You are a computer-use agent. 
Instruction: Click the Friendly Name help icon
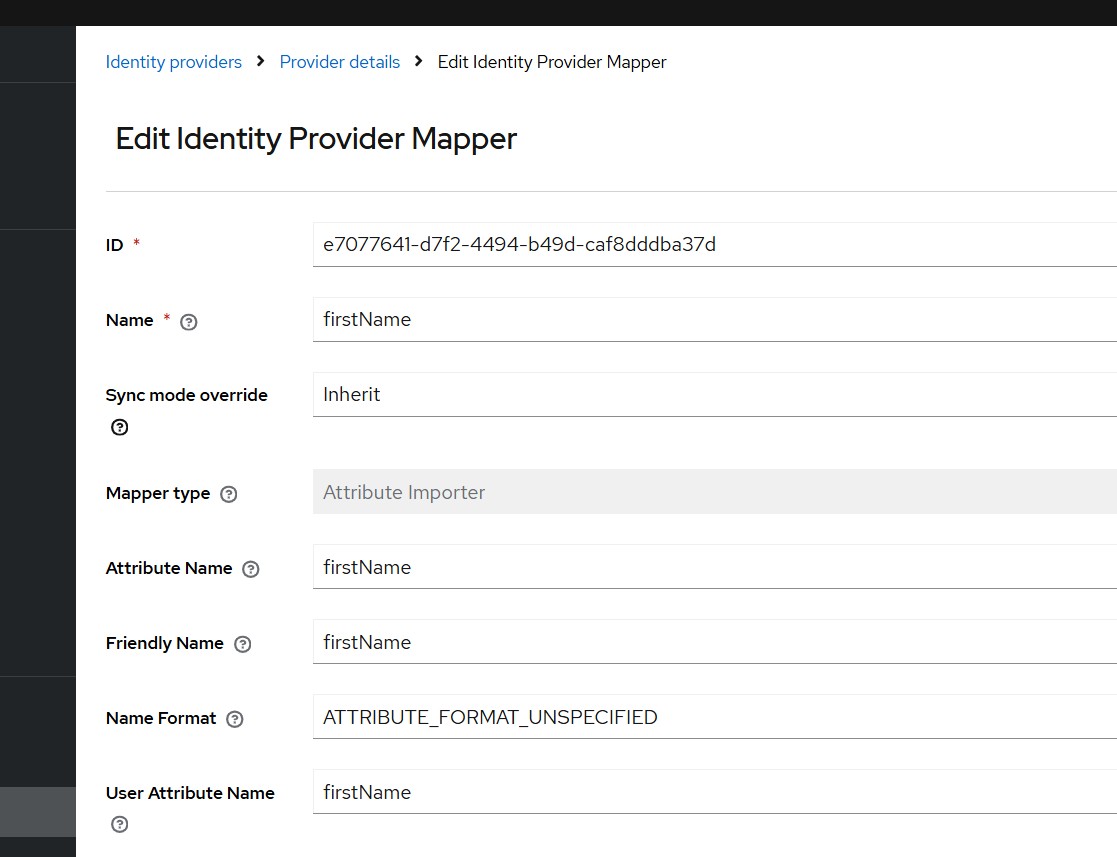pyautogui.click(x=242, y=644)
